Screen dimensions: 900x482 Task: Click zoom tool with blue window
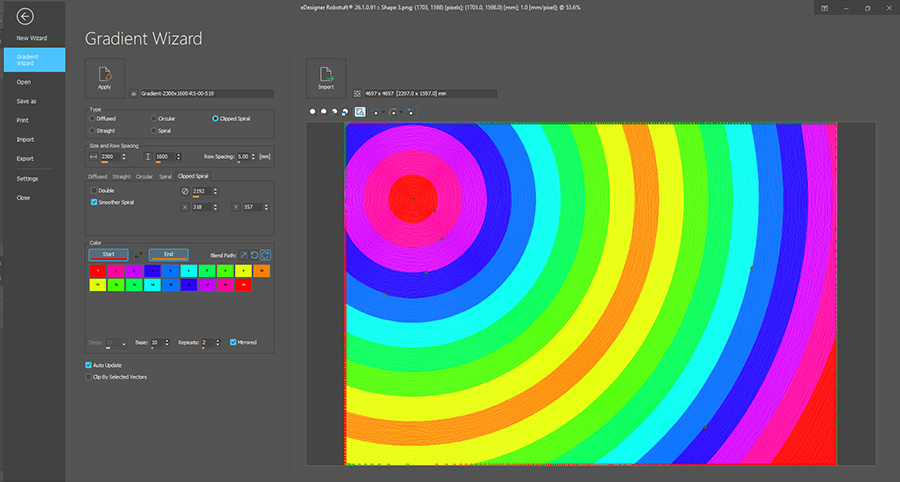344,112
